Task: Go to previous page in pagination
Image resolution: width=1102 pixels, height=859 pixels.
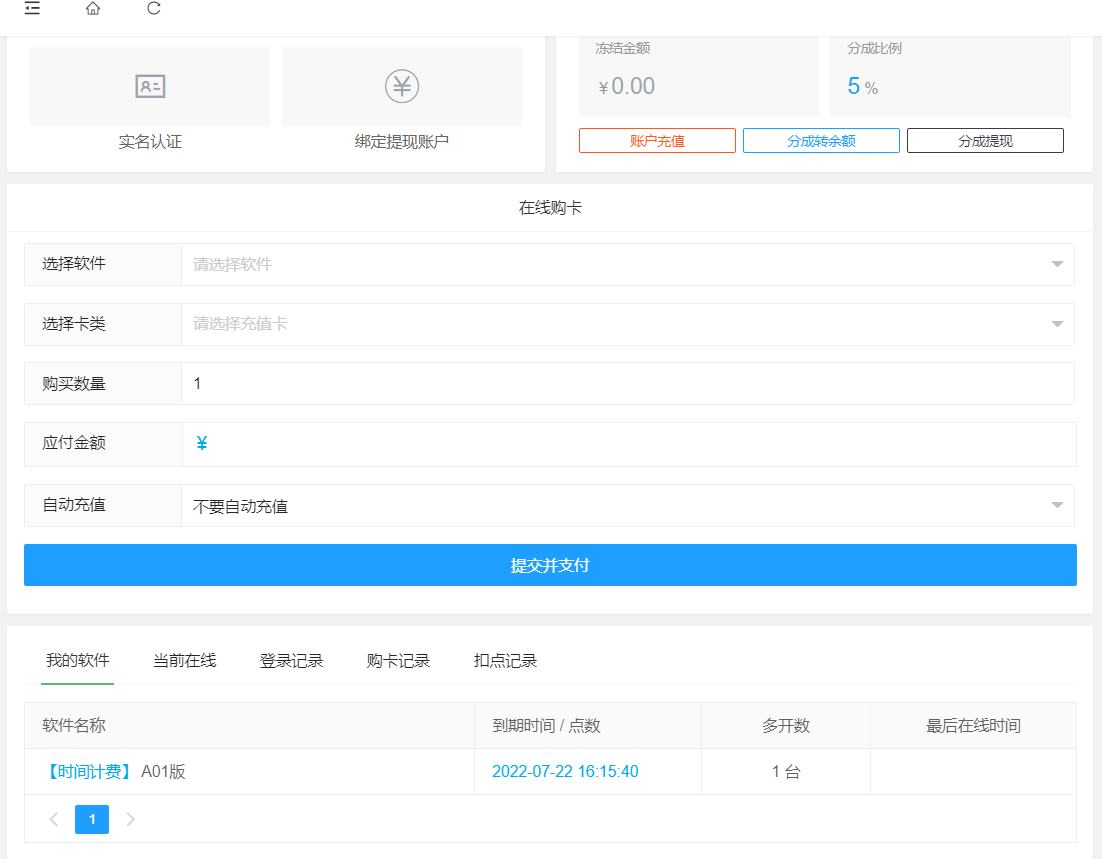Action: pos(54,820)
